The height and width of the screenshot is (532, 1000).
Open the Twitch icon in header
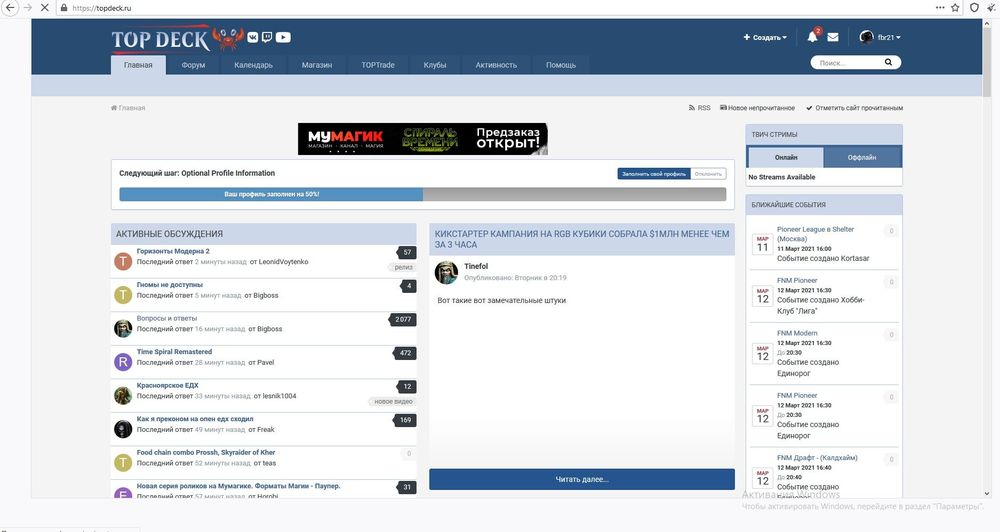pyautogui.click(x=267, y=37)
